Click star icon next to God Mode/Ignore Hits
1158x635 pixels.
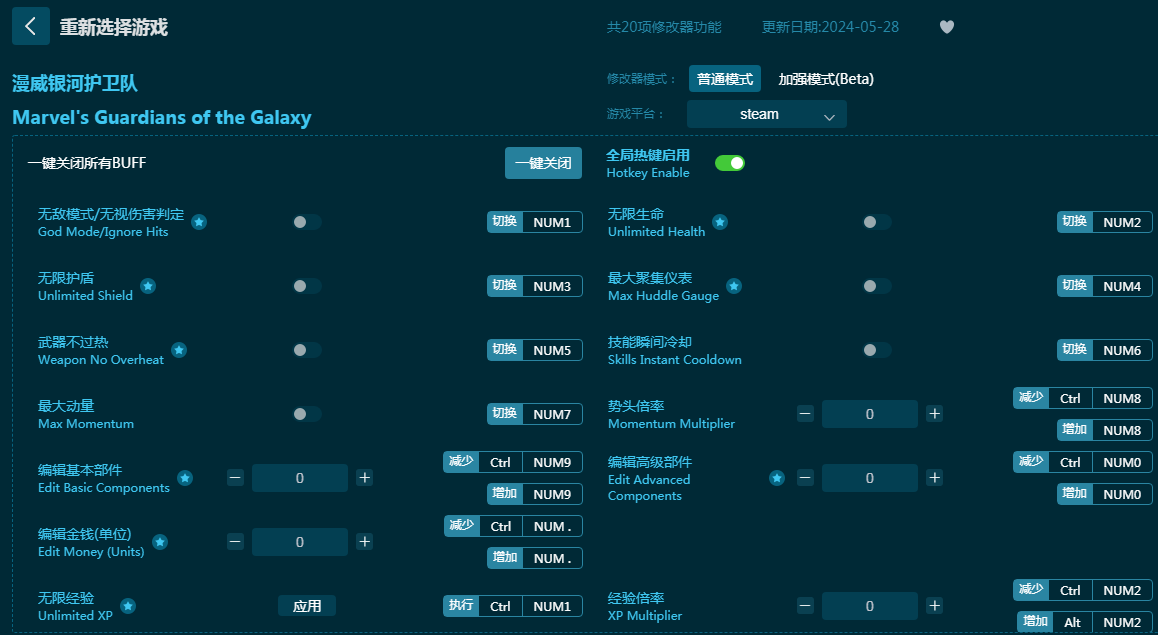coord(199,222)
